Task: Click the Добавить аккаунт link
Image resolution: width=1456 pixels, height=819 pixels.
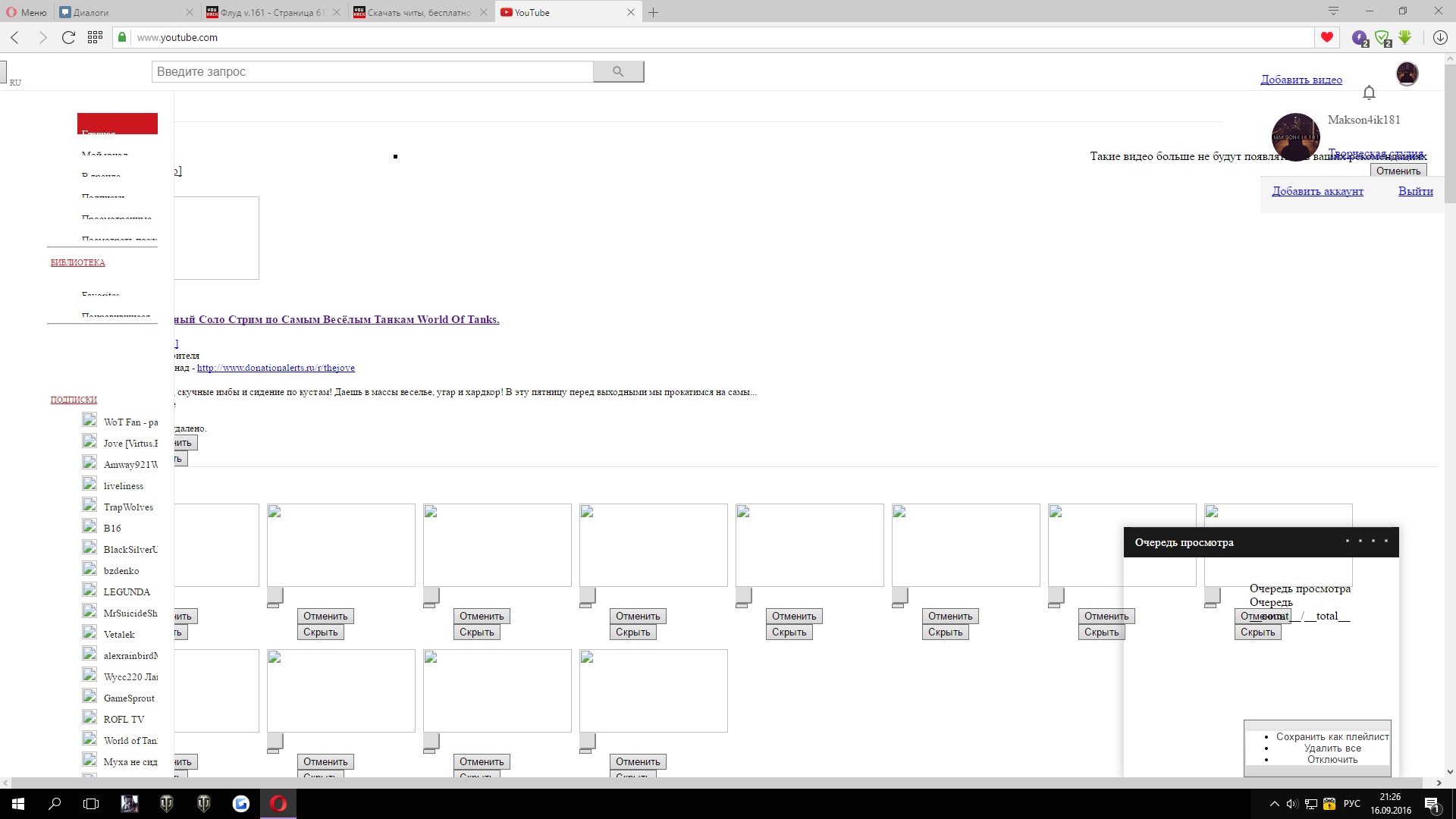Action: (1317, 191)
